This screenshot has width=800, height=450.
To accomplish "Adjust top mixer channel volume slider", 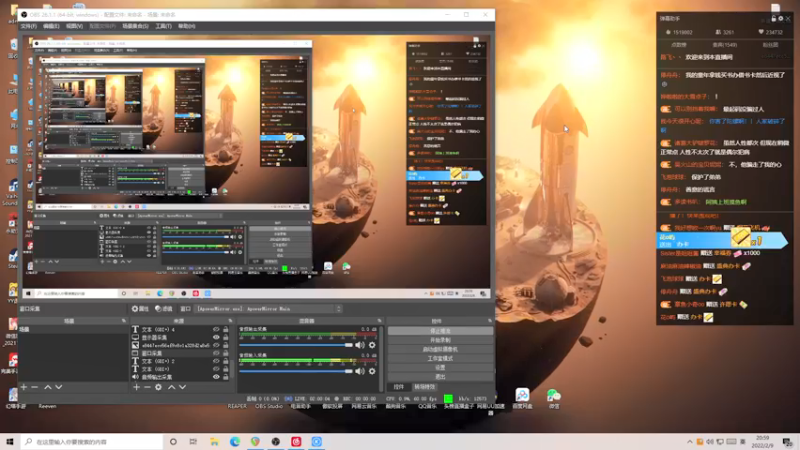I will [296, 345].
